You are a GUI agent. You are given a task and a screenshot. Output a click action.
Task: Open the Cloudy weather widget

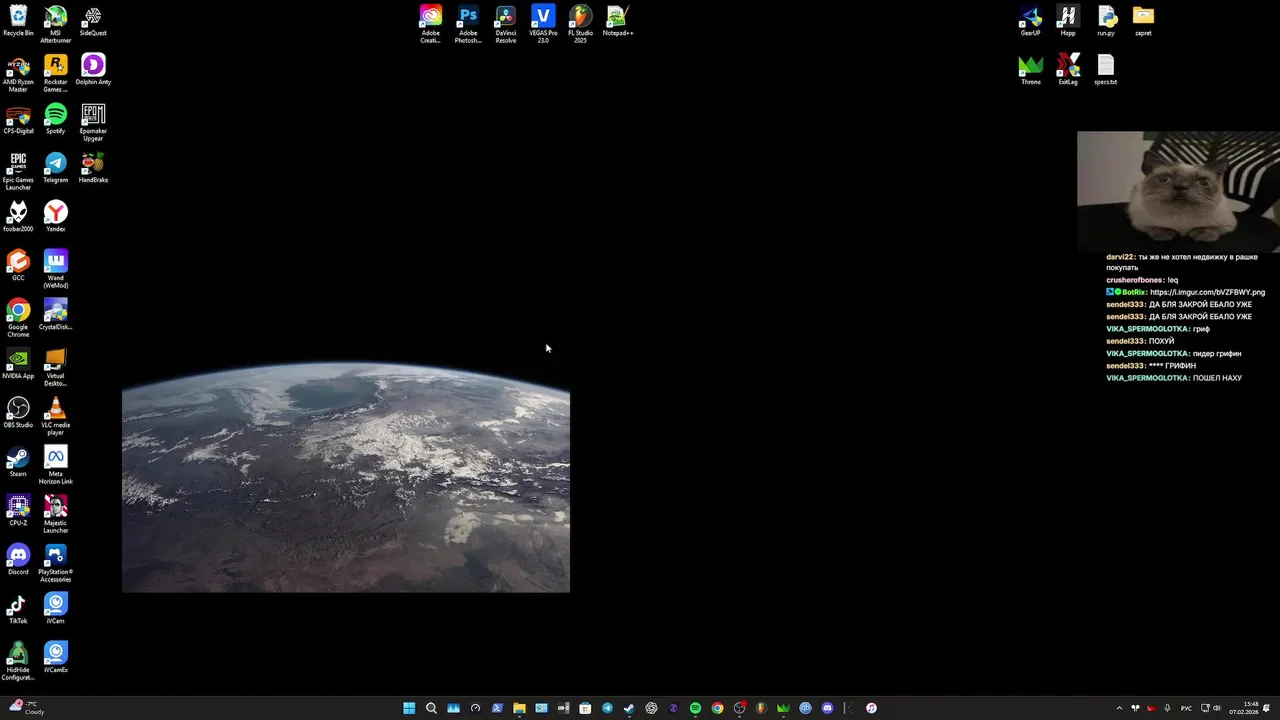tap(25, 708)
